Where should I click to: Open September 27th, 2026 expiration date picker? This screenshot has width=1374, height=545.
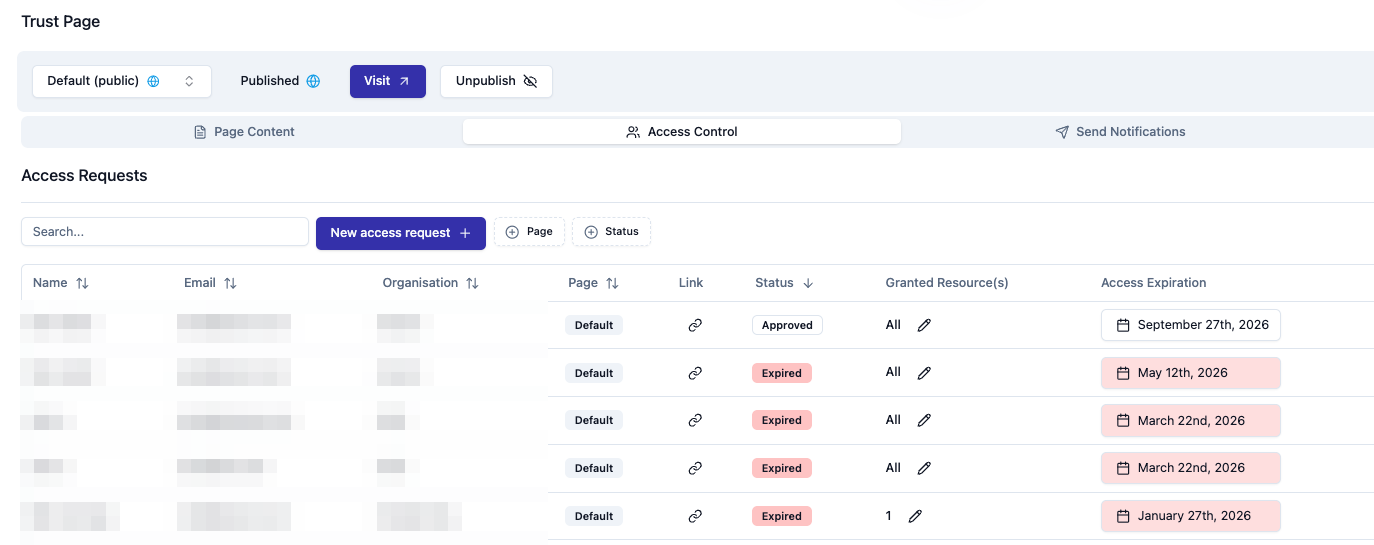coord(1191,325)
